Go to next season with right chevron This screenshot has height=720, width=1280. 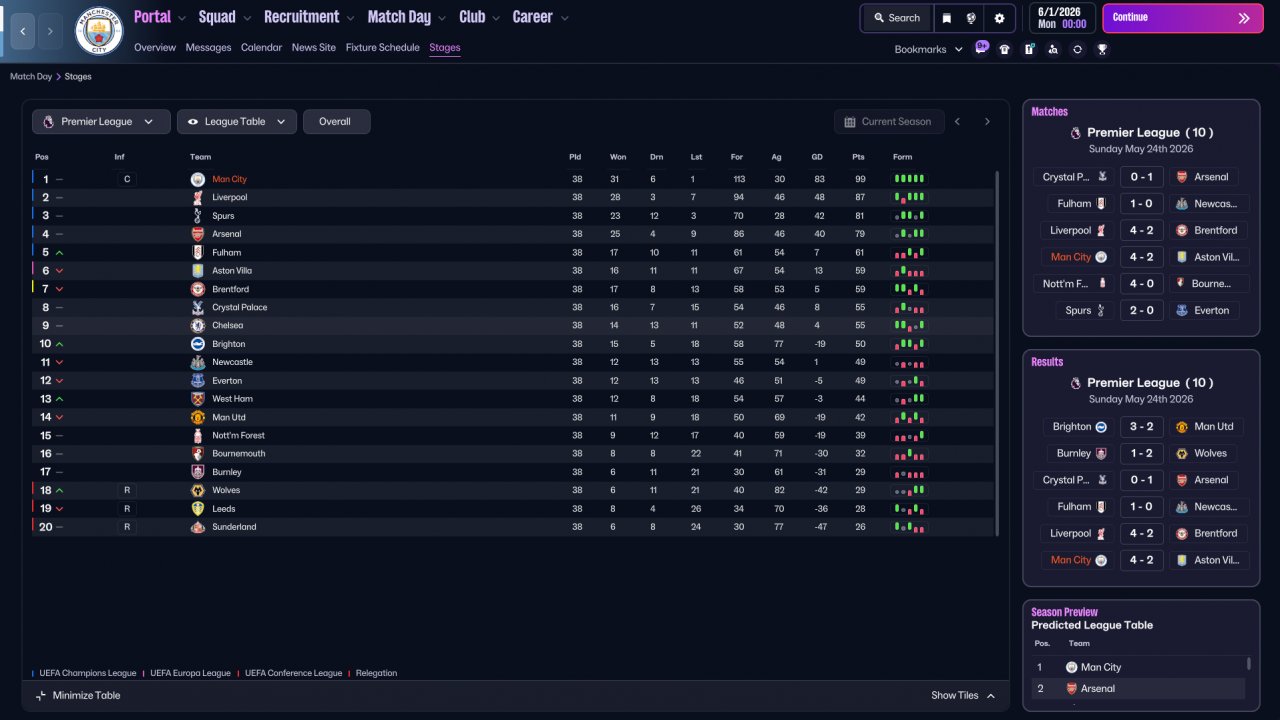coord(987,122)
